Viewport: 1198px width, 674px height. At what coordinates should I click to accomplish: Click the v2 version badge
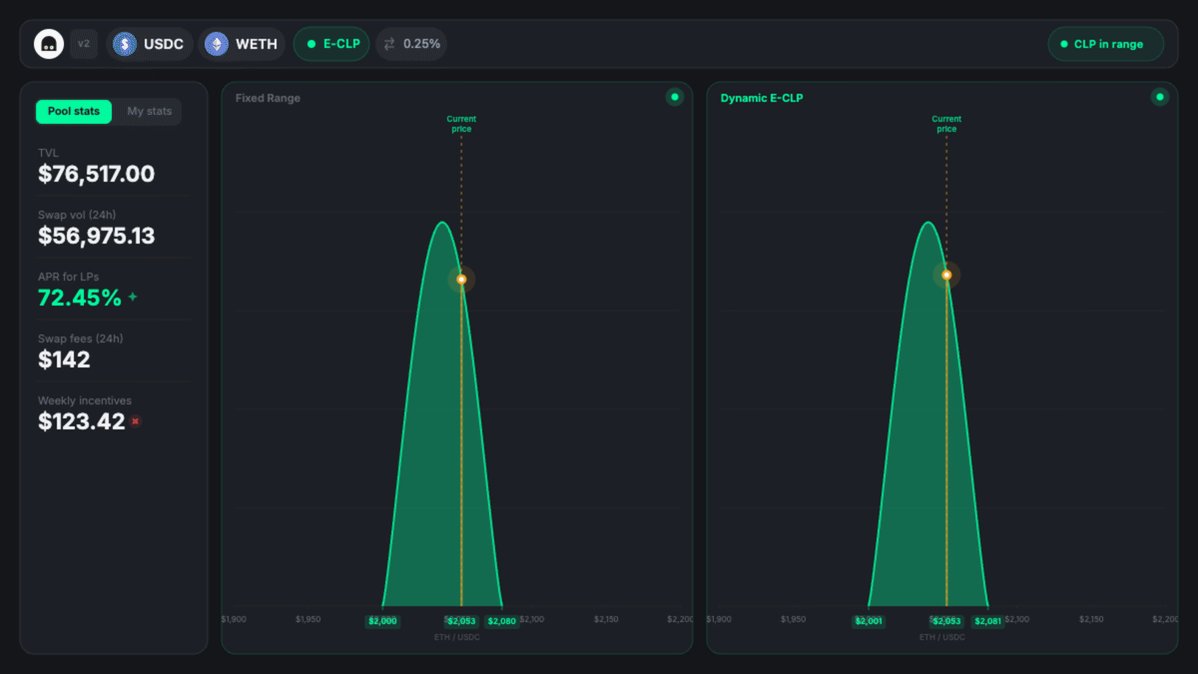click(x=84, y=44)
